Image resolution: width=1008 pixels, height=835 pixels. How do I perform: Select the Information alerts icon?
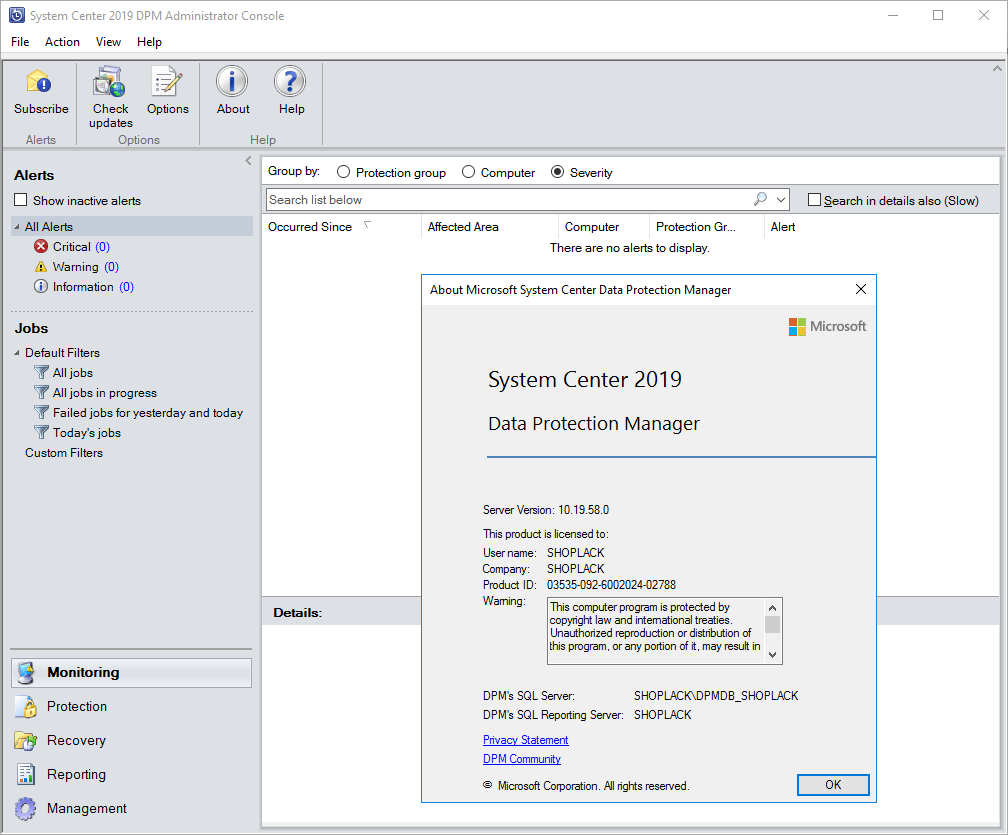click(41, 287)
